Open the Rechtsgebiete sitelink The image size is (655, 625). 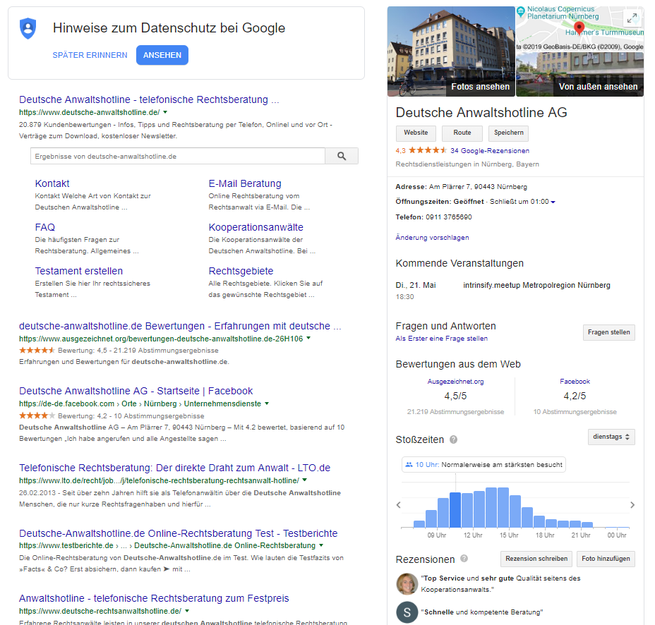click(241, 271)
